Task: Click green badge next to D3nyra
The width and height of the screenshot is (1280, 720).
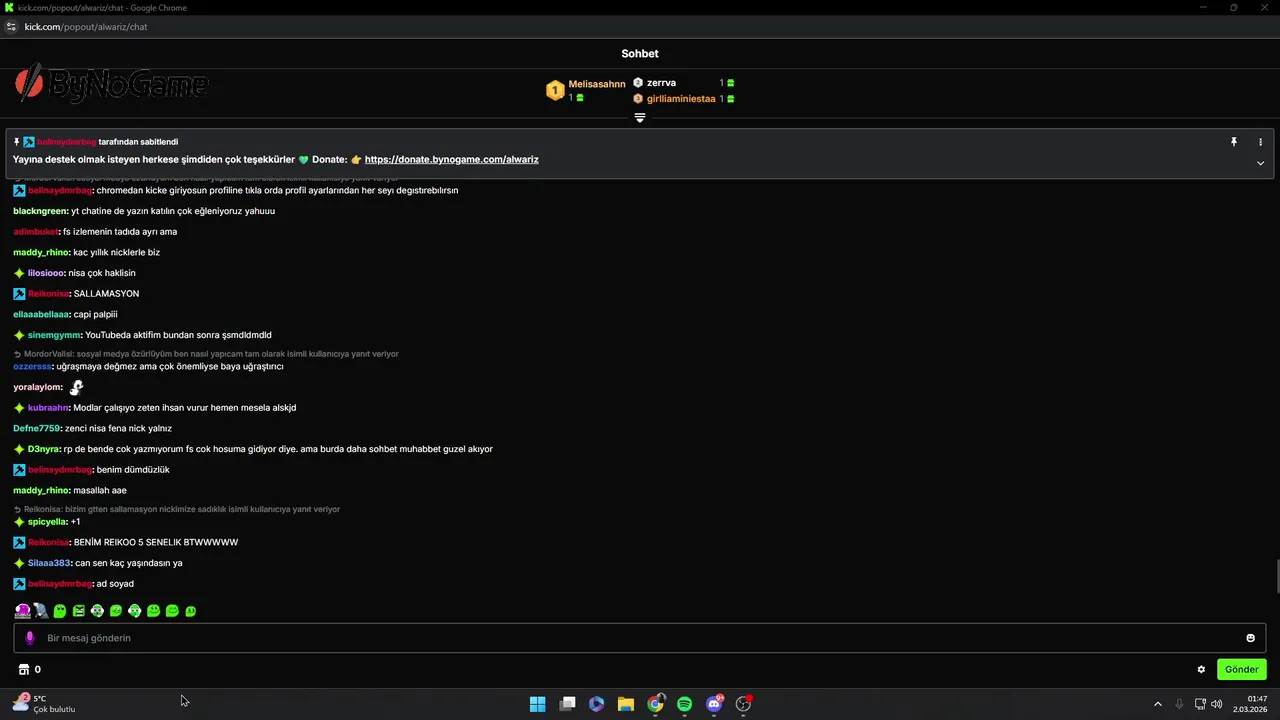Action: tap(19, 449)
